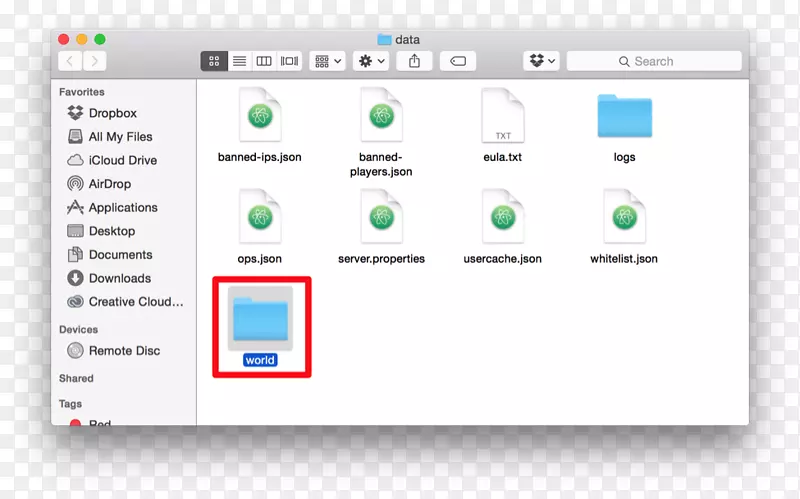800x499 pixels.
Task: Zoom window with the green button
Action: point(100,39)
